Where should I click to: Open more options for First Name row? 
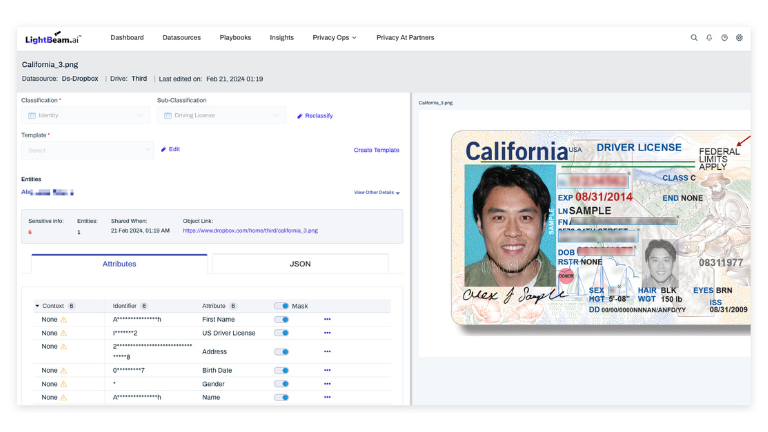click(327, 319)
